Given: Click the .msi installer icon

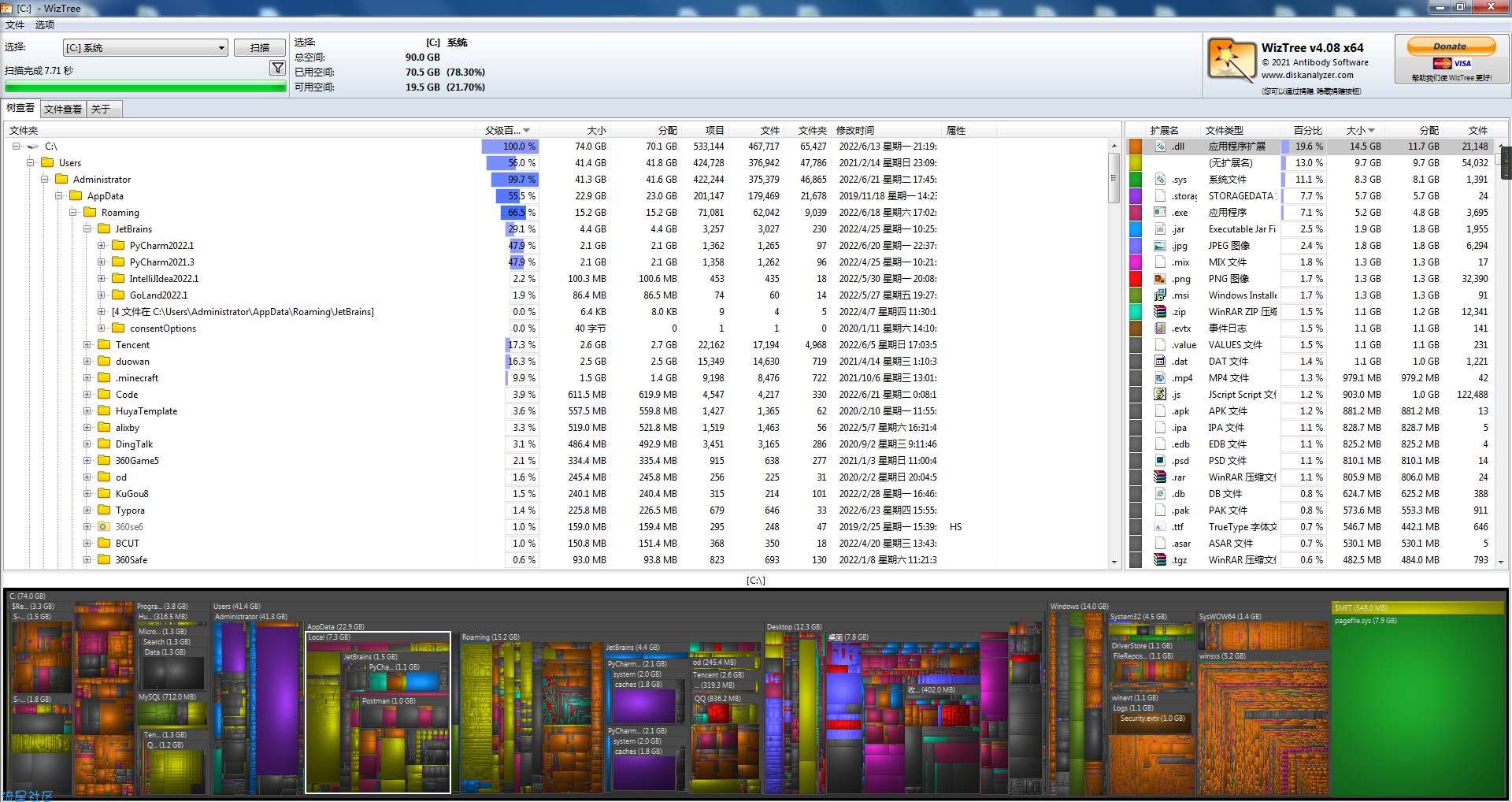Looking at the screenshot, I should 1160,295.
